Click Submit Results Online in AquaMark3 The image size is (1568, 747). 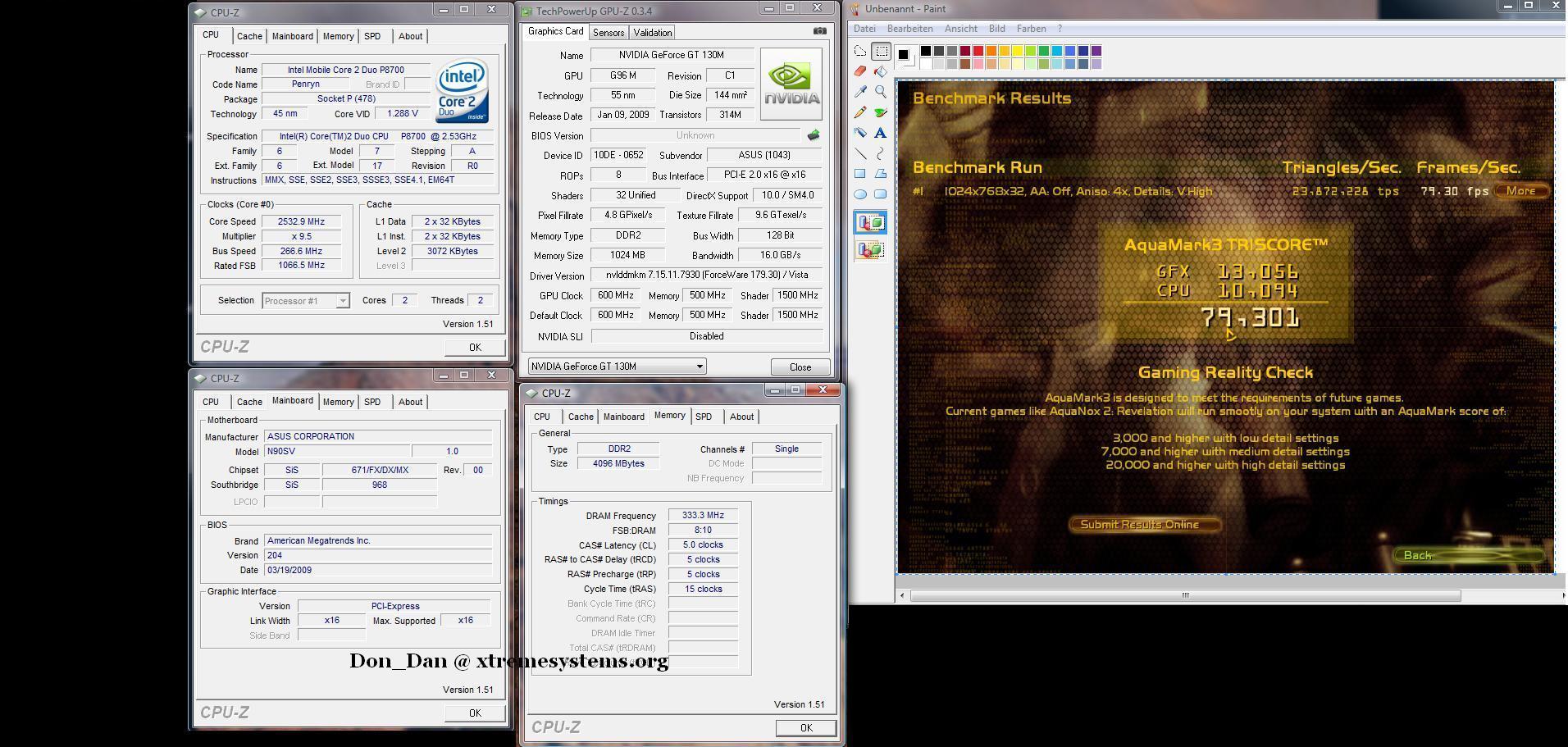pyautogui.click(x=1145, y=525)
